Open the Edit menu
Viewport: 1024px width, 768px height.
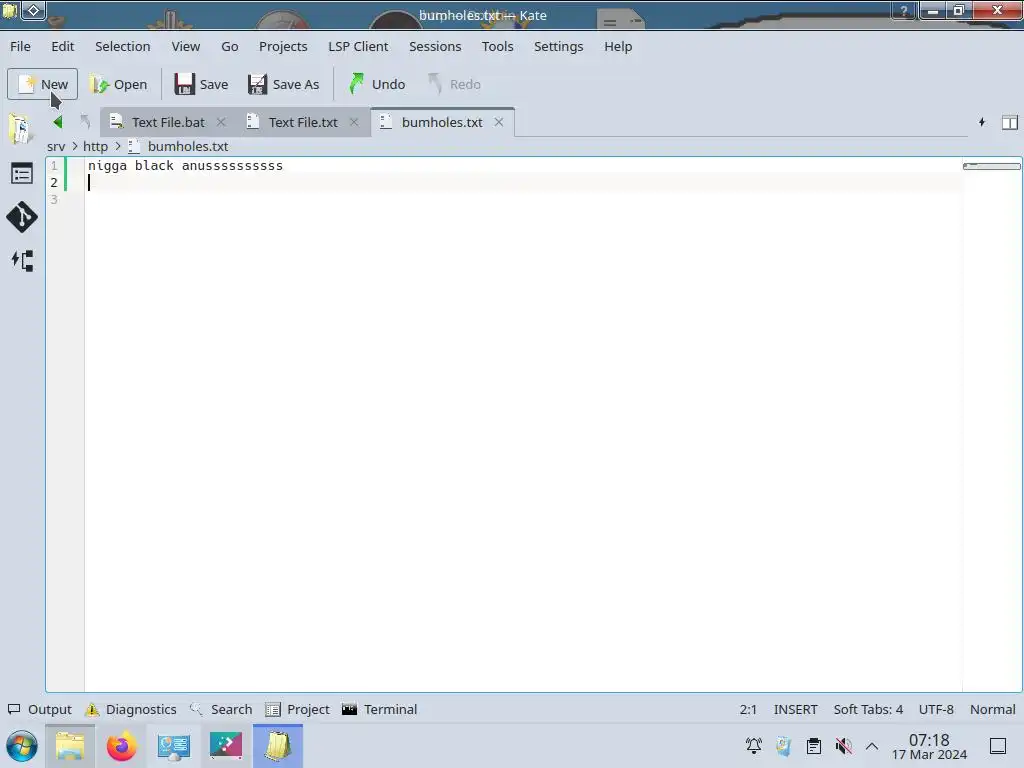point(63,46)
